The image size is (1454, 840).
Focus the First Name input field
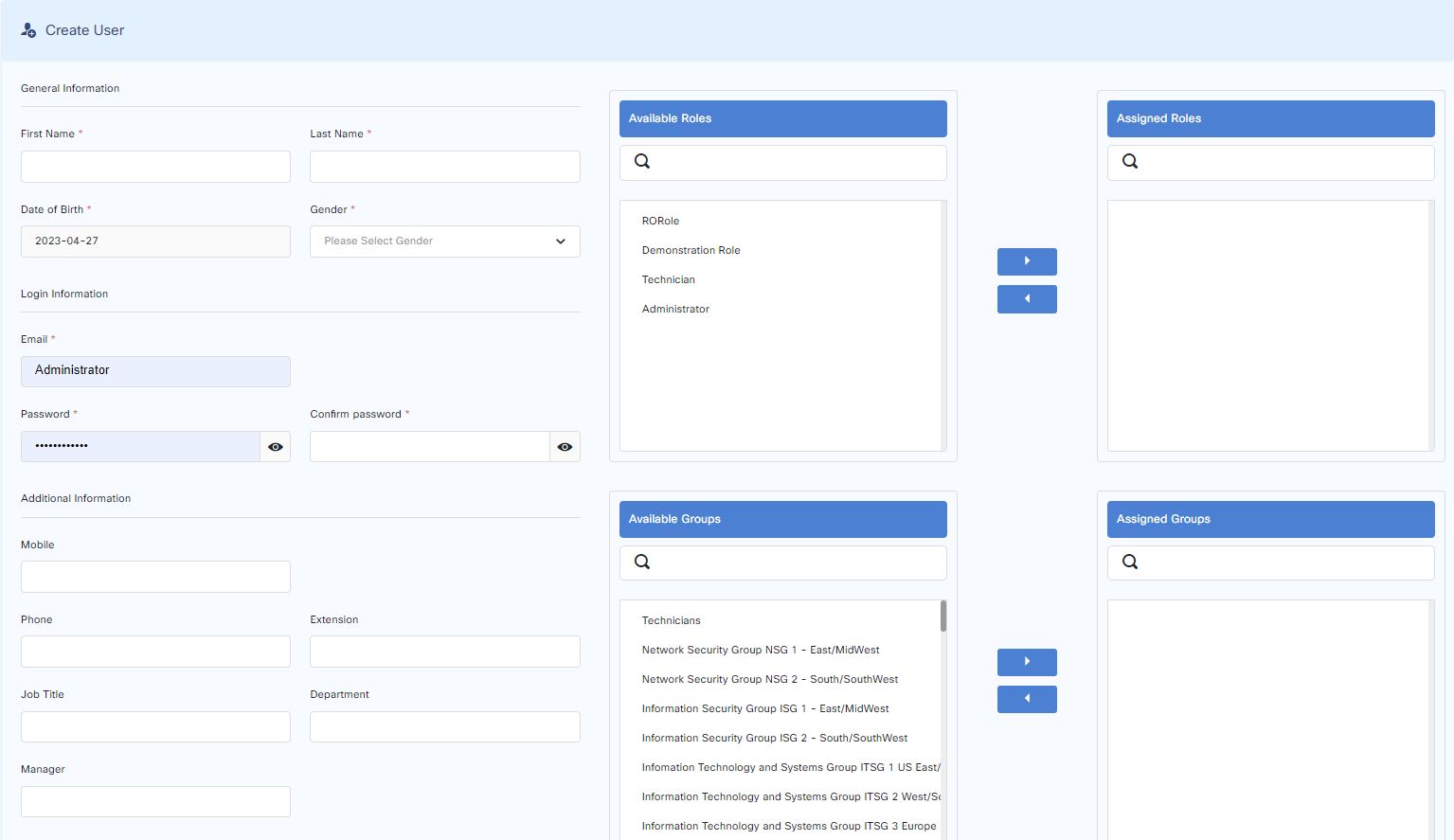point(155,167)
